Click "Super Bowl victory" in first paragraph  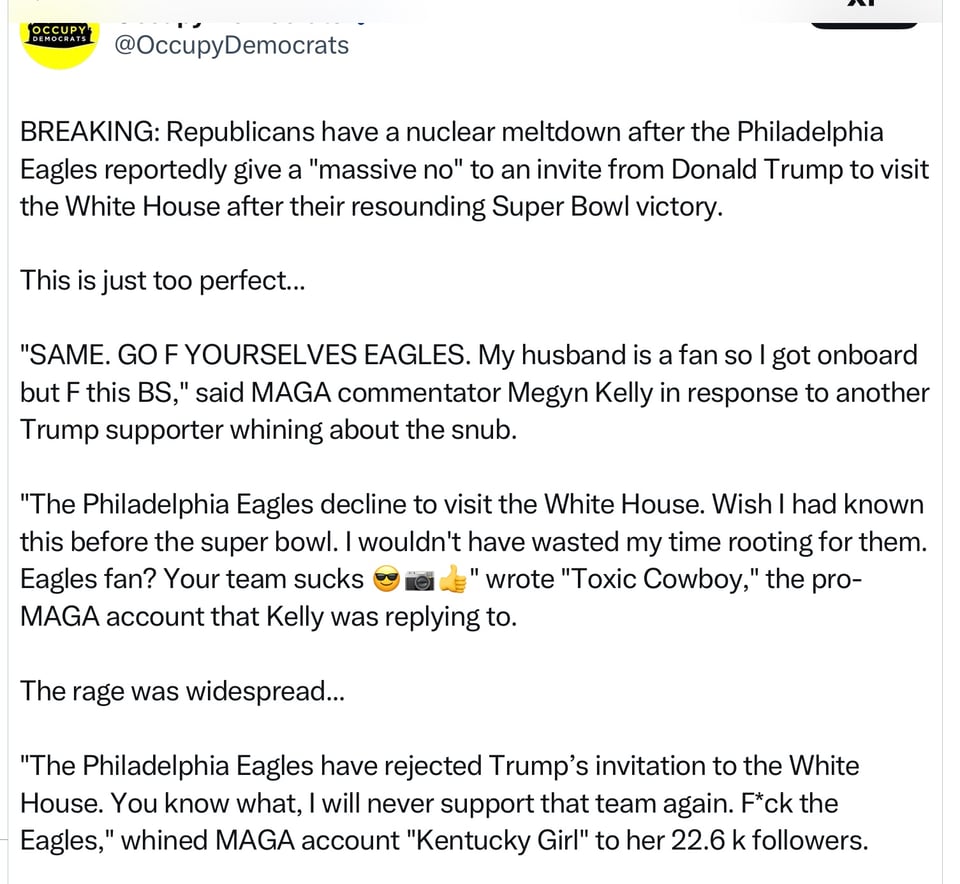coord(606,207)
